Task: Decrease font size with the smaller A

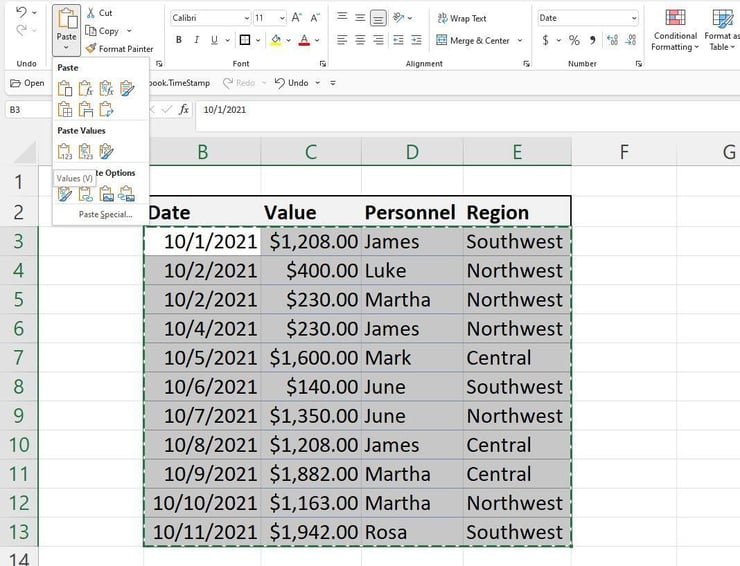Action: (x=315, y=18)
